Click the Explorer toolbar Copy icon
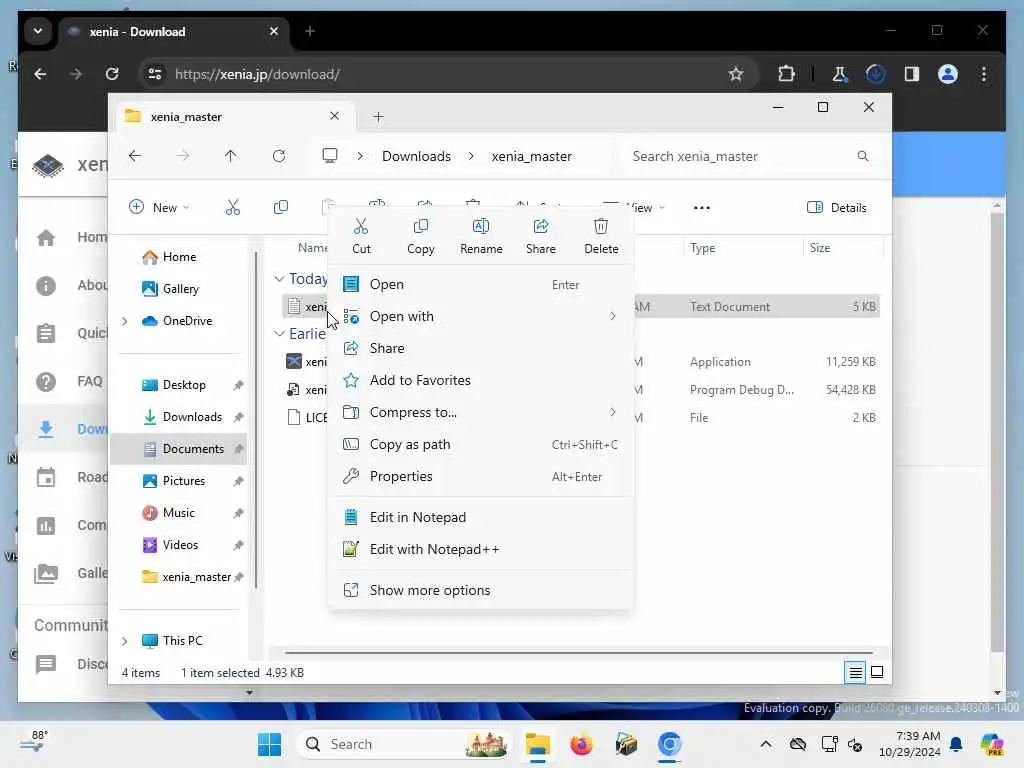The height and width of the screenshot is (768, 1024). (281, 208)
